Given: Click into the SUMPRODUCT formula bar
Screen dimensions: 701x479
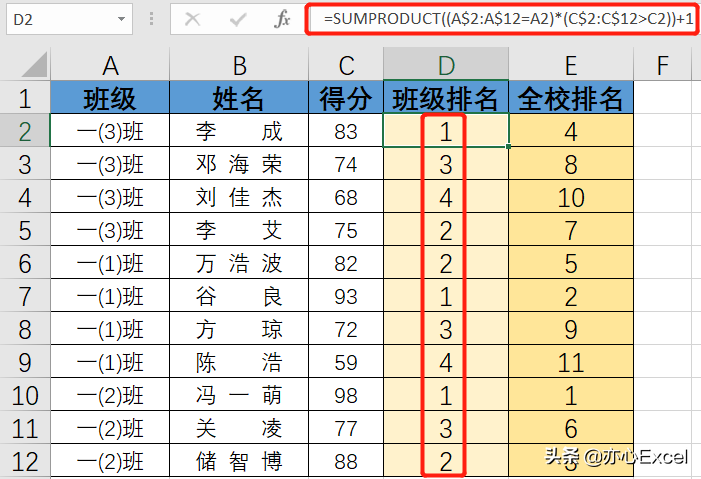Looking at the screenshot, I should point(502,19).
